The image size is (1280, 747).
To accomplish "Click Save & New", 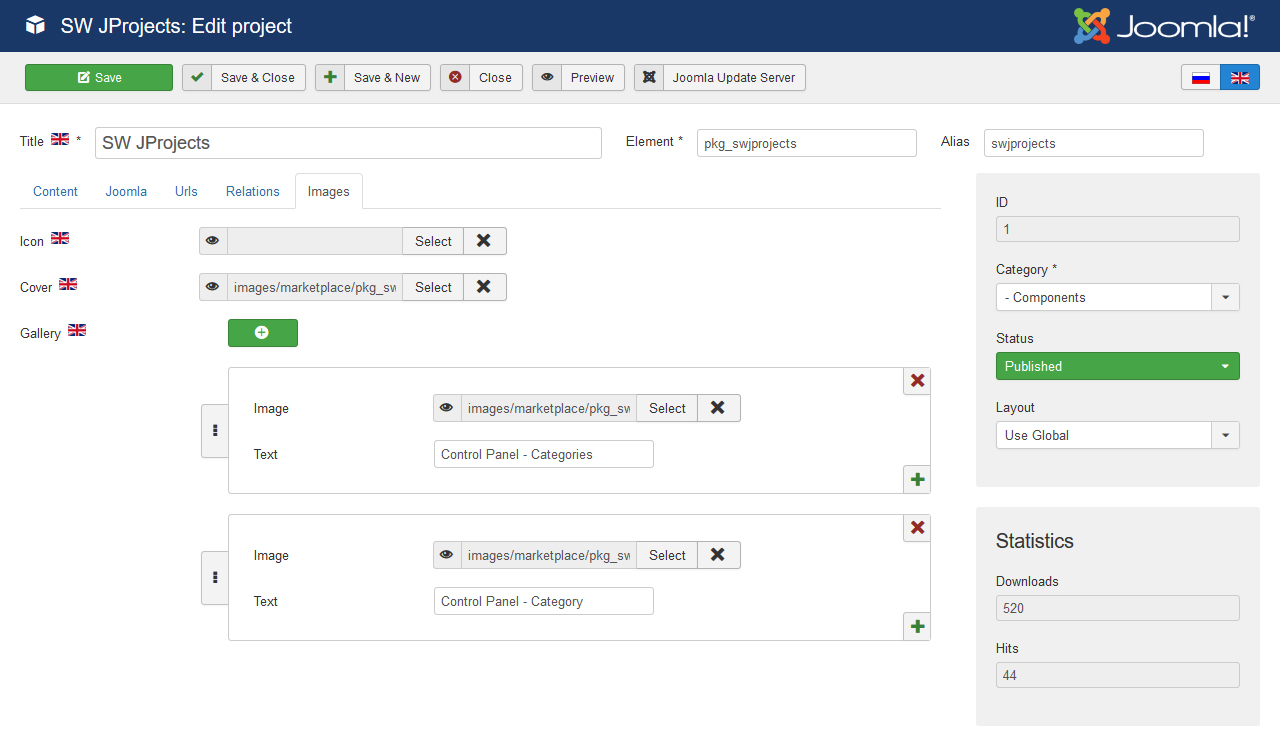I will [x=373, y=78].
